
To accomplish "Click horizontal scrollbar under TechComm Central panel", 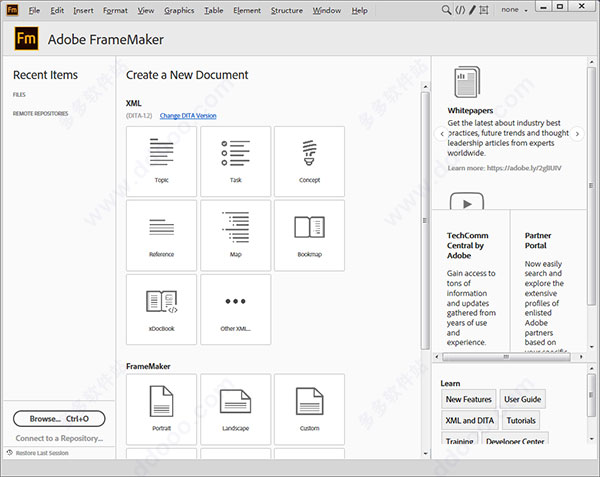I will click(x=506, y=357).
